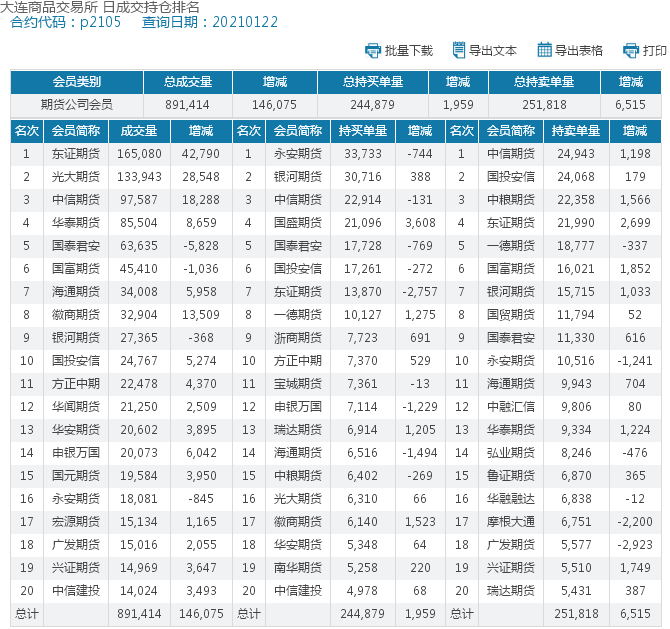The height and width of the screenshot is (629, 670).
Task: Click the 成交量 column header
Action: point(139,131)
